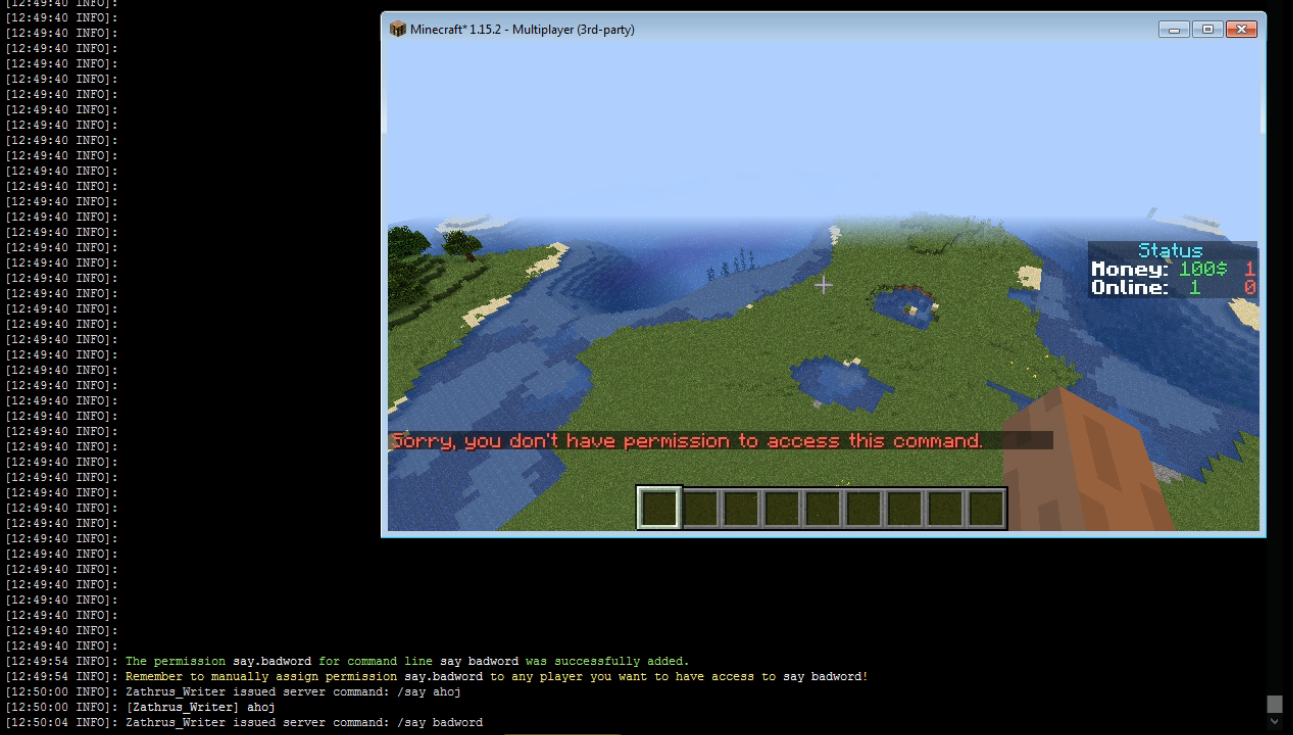
Task: Minimize the Minecraft window
Action: [1174, 29]
